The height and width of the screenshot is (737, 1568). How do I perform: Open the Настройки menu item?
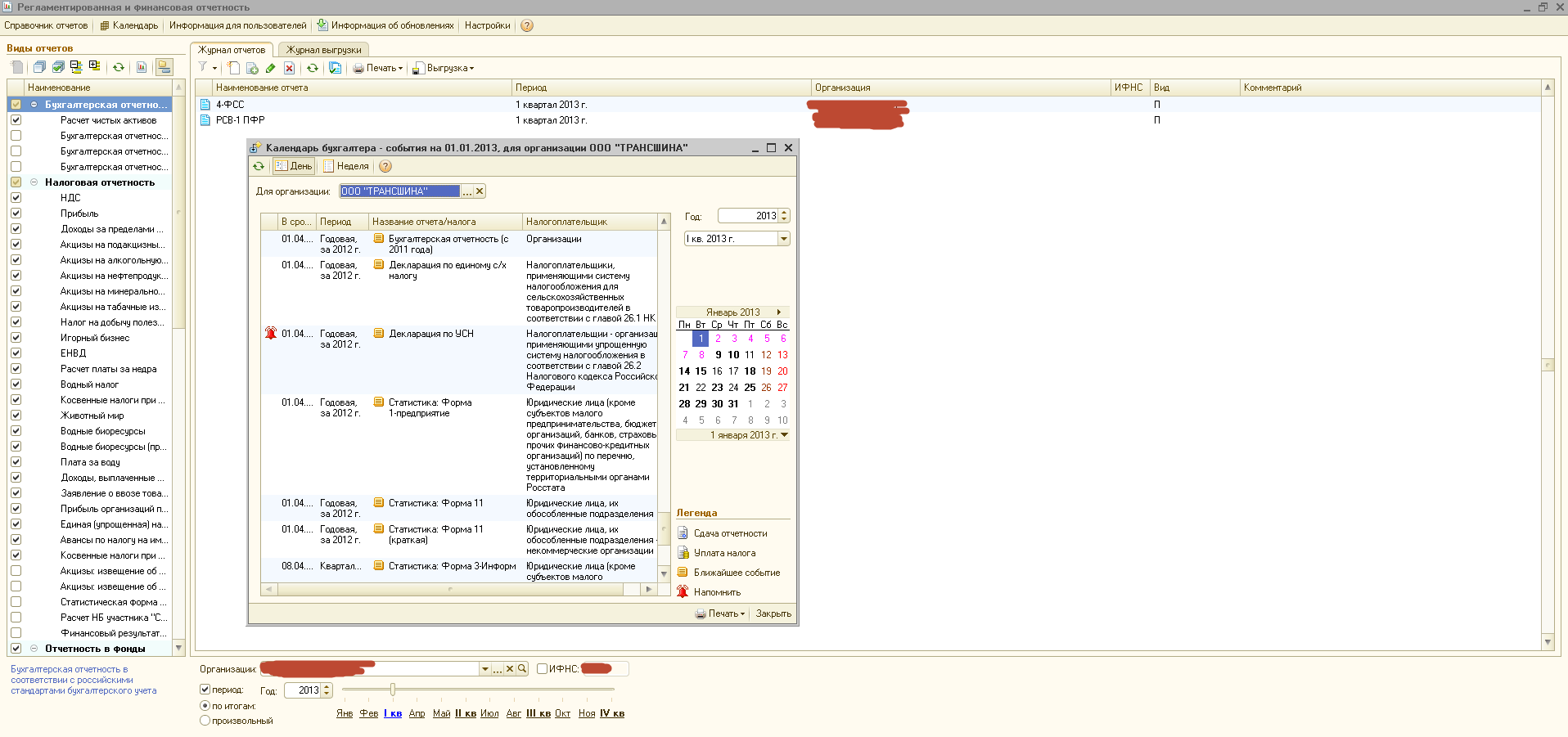[488, 25]
